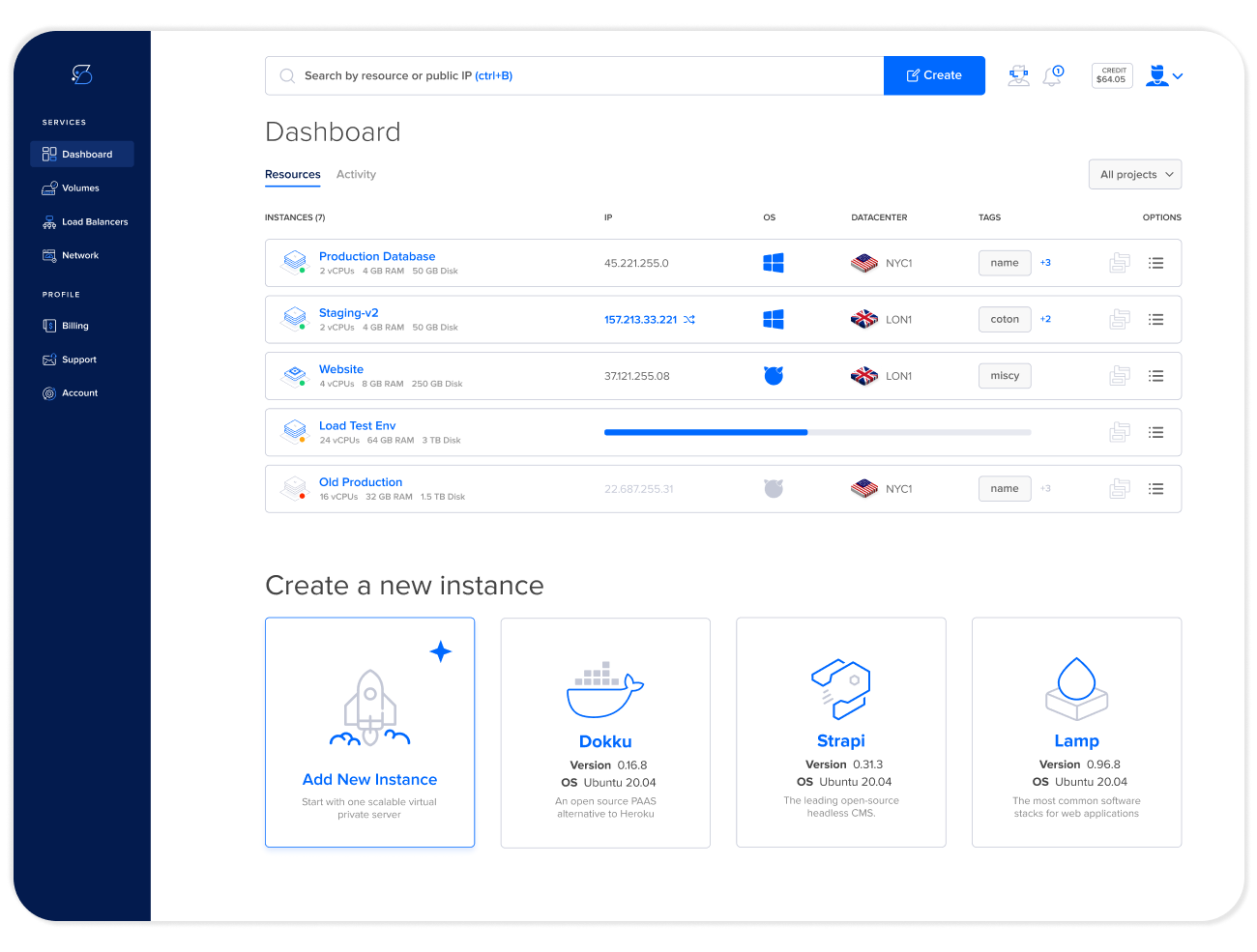
Task: Open the Website instance
Action: (x=341, y=369)
